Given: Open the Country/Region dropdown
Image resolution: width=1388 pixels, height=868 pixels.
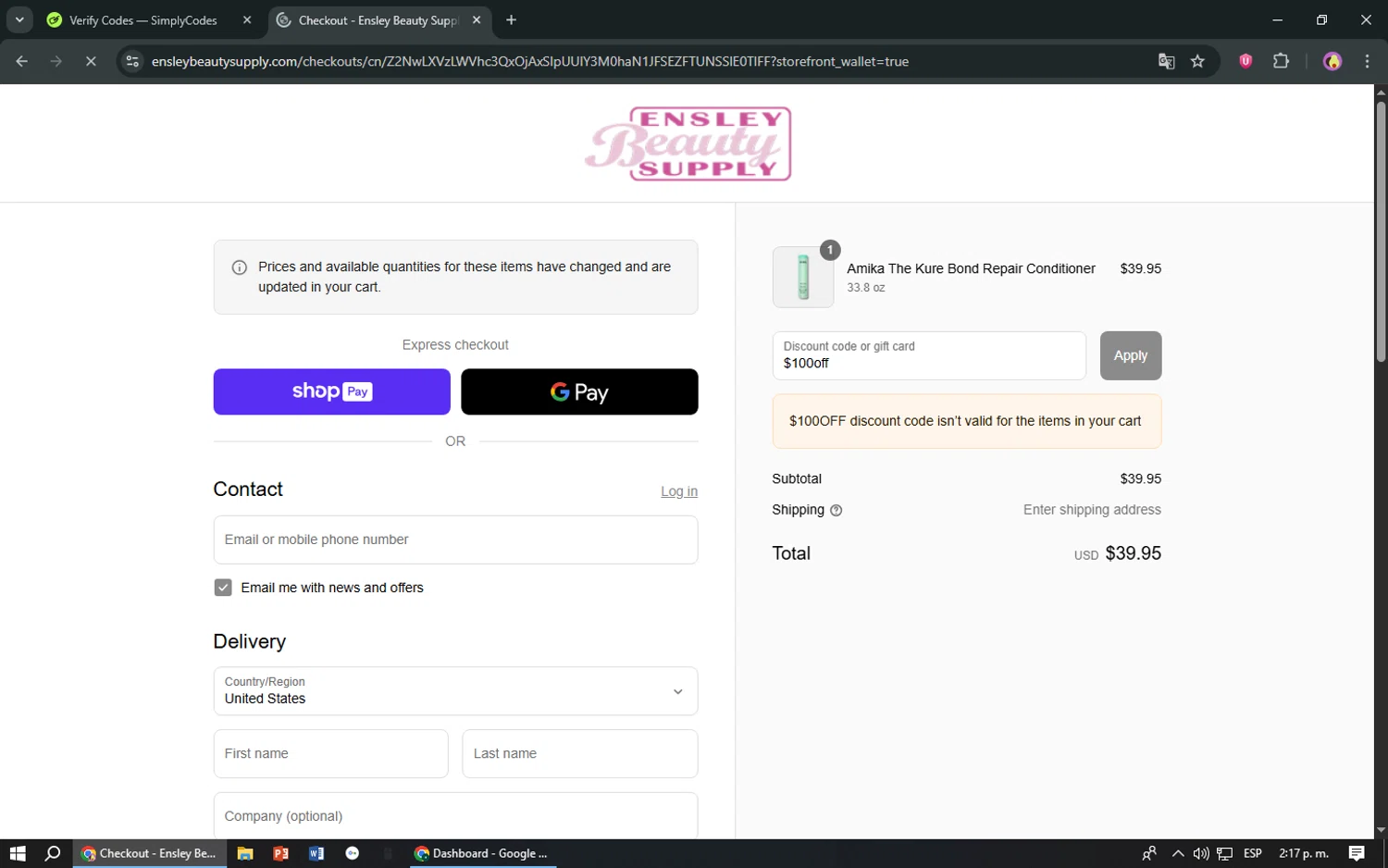Looking at the screenshot, I should tap(455, 690).
